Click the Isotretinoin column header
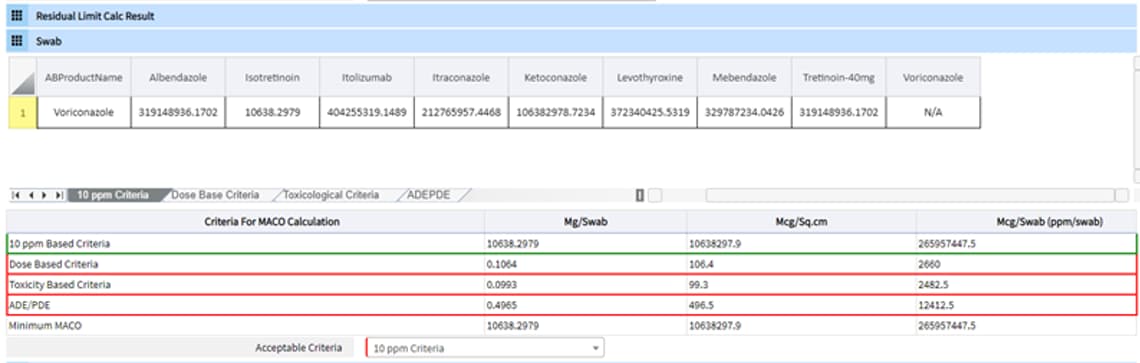Viewport: 1140px width, 363px height. click(x=273, y=77)
